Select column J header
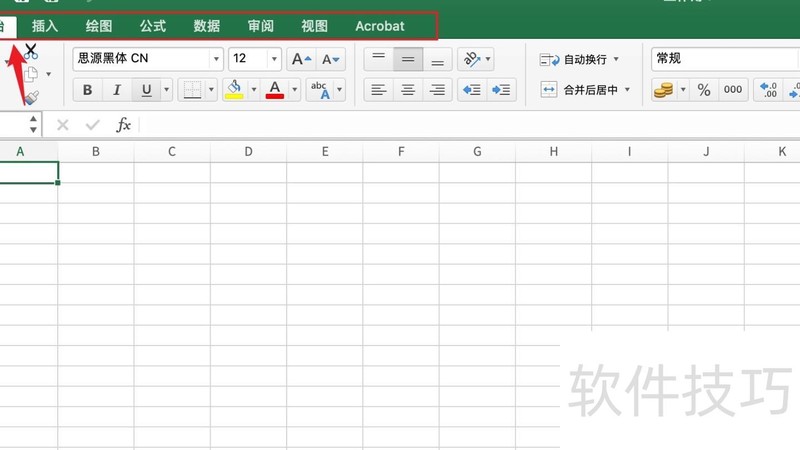800x450 pixels. tap(706, 152)
